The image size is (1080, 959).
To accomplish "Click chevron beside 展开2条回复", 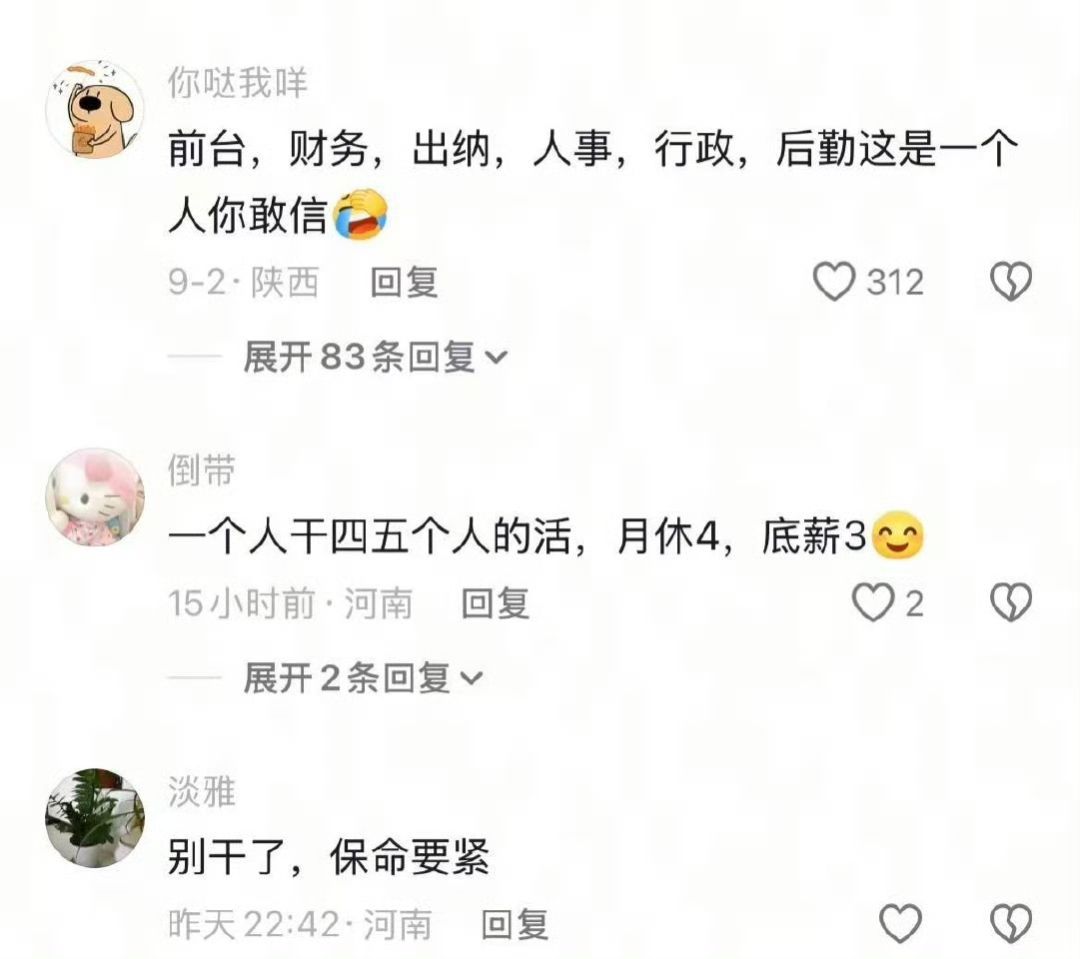I will [472, 678].
